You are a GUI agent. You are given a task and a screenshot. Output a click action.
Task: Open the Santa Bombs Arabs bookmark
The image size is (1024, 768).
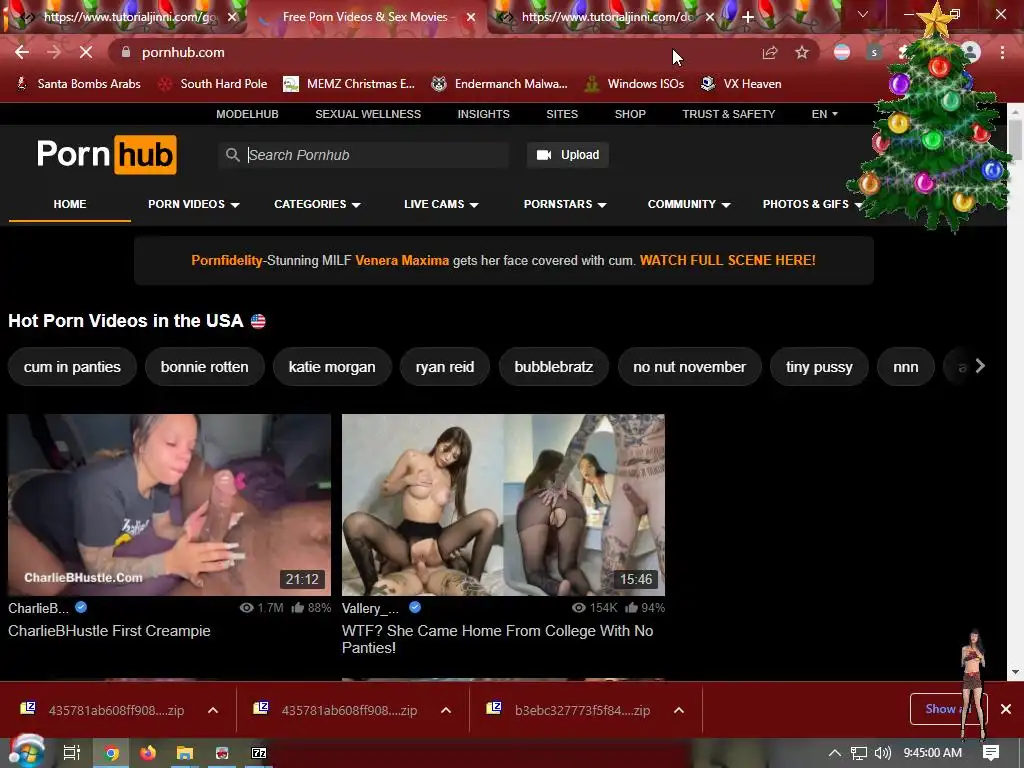pos(78,84)
